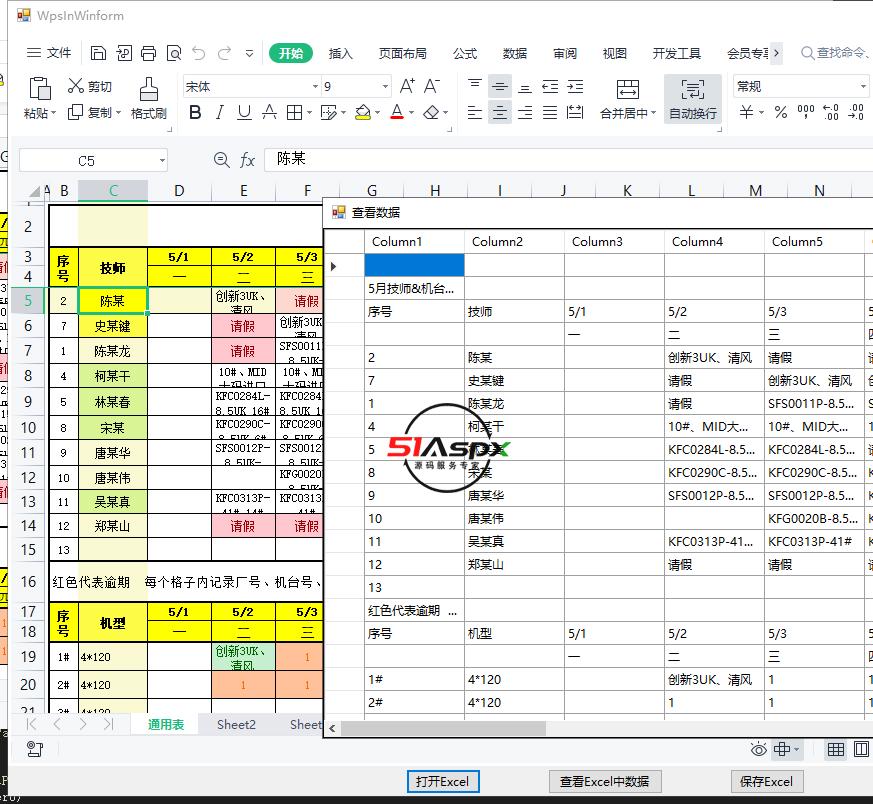Image resolution: width=873 pixels, height=804 pixels.
Task: Click the 打开Excel button
Action: [443, 781]
